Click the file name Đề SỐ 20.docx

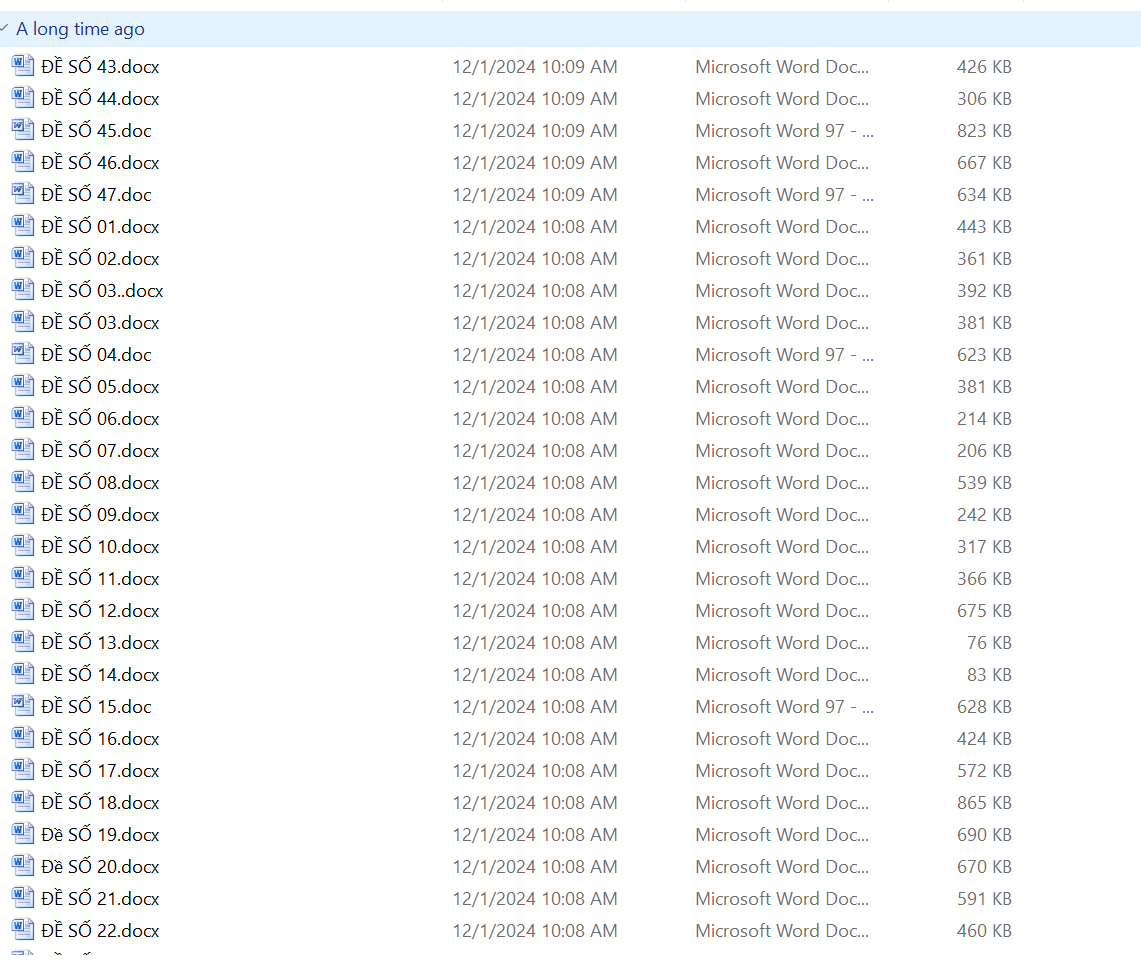100,867
